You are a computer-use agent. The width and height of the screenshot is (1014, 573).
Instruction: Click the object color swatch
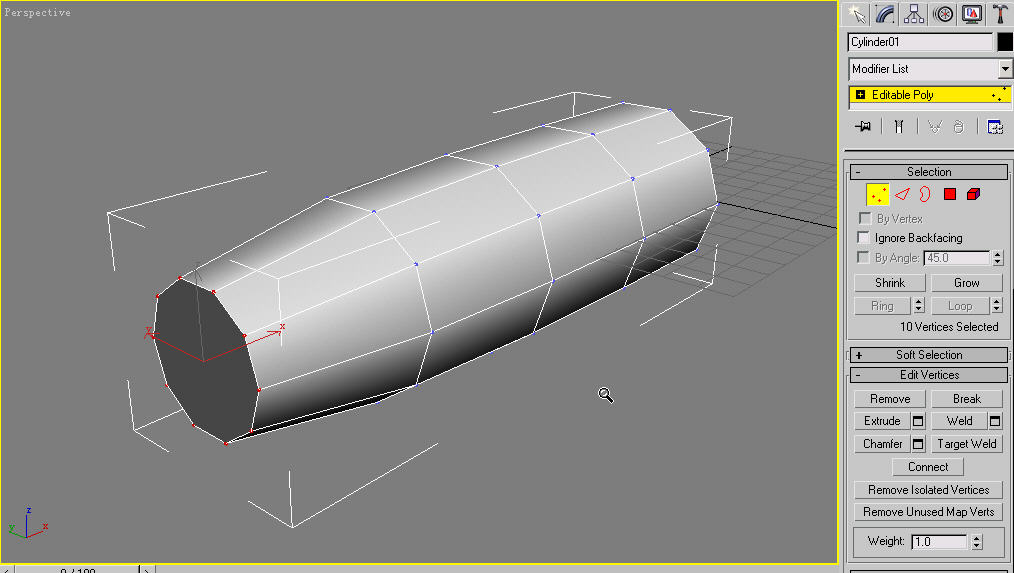[x=1005, y=42]
